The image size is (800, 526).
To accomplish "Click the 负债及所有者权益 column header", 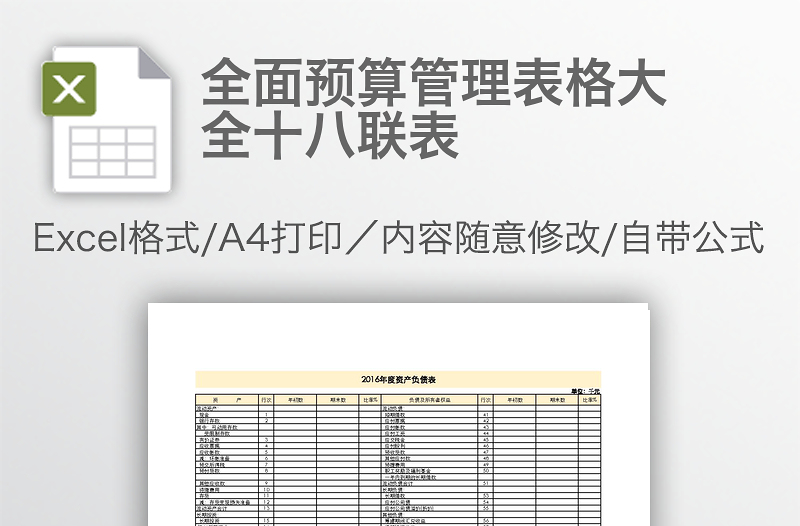I will coord(430,400).
